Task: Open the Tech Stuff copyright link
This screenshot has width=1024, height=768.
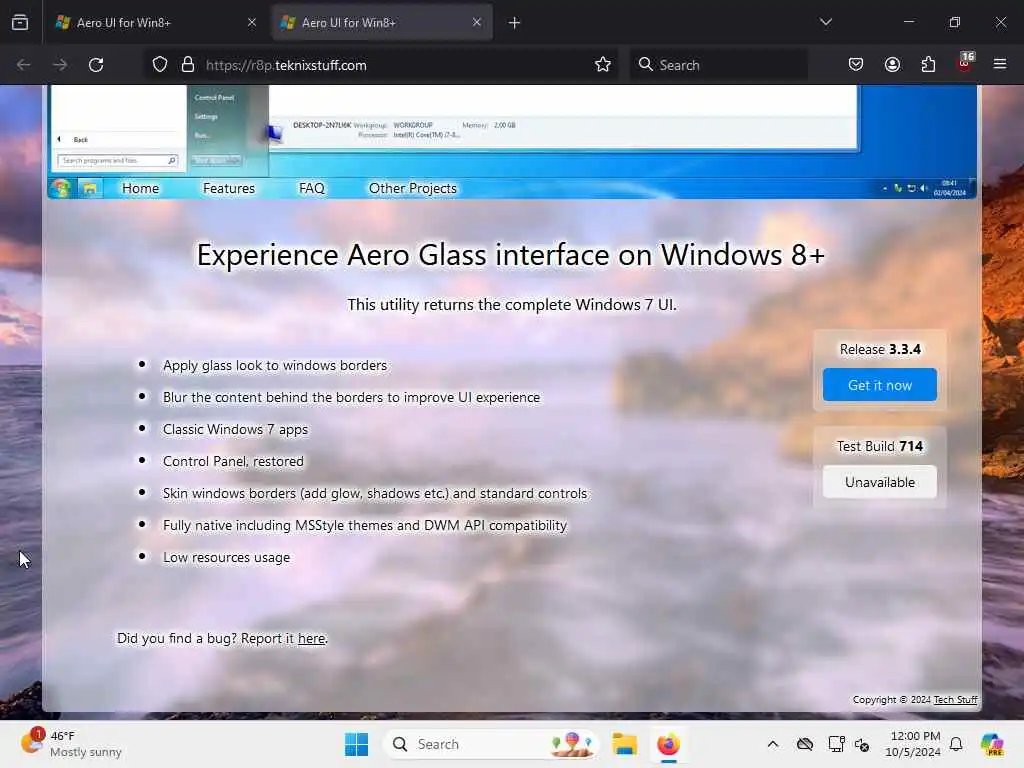Action: click(x=955, y=699)
